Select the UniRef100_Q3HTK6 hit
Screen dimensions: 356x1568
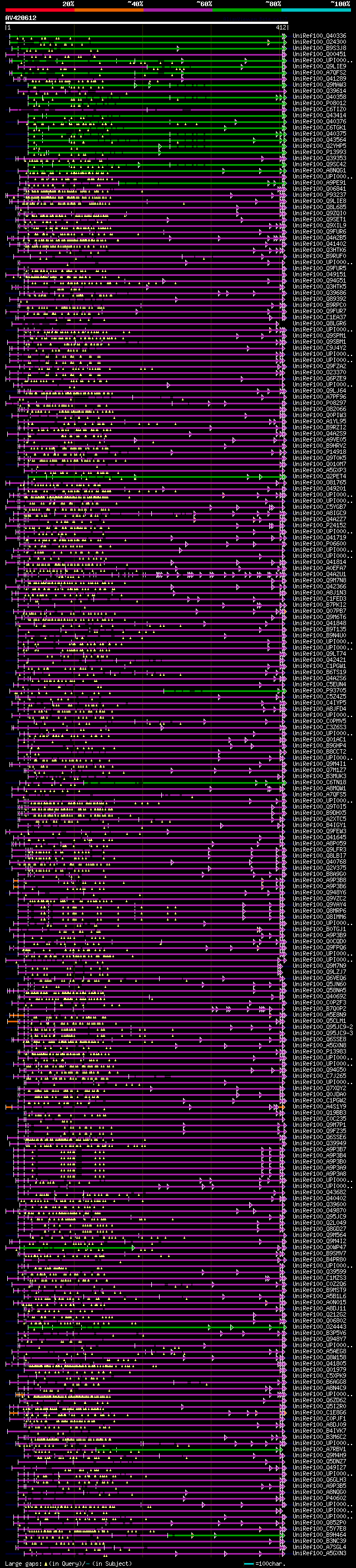click(319, 250)
